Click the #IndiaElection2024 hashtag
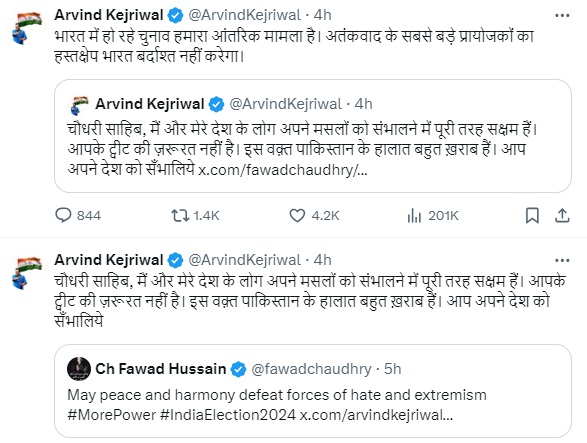This screenshot has width=587, height=443. [228, 415]
